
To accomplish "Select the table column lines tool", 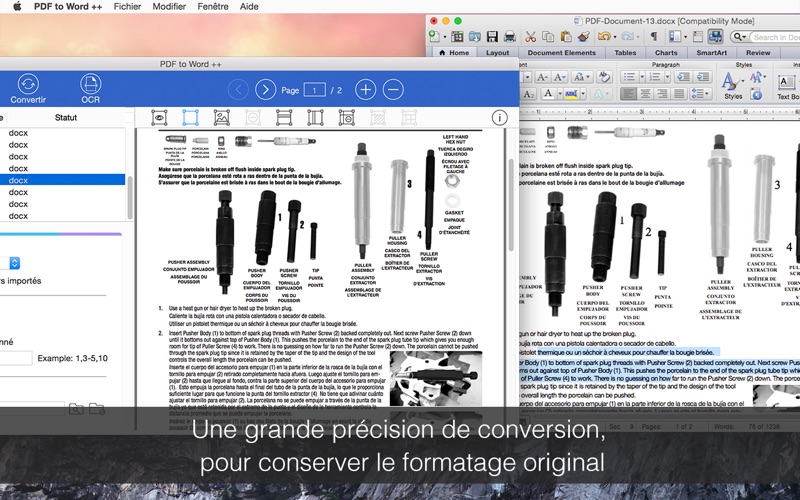I will (x=315, y=118).
